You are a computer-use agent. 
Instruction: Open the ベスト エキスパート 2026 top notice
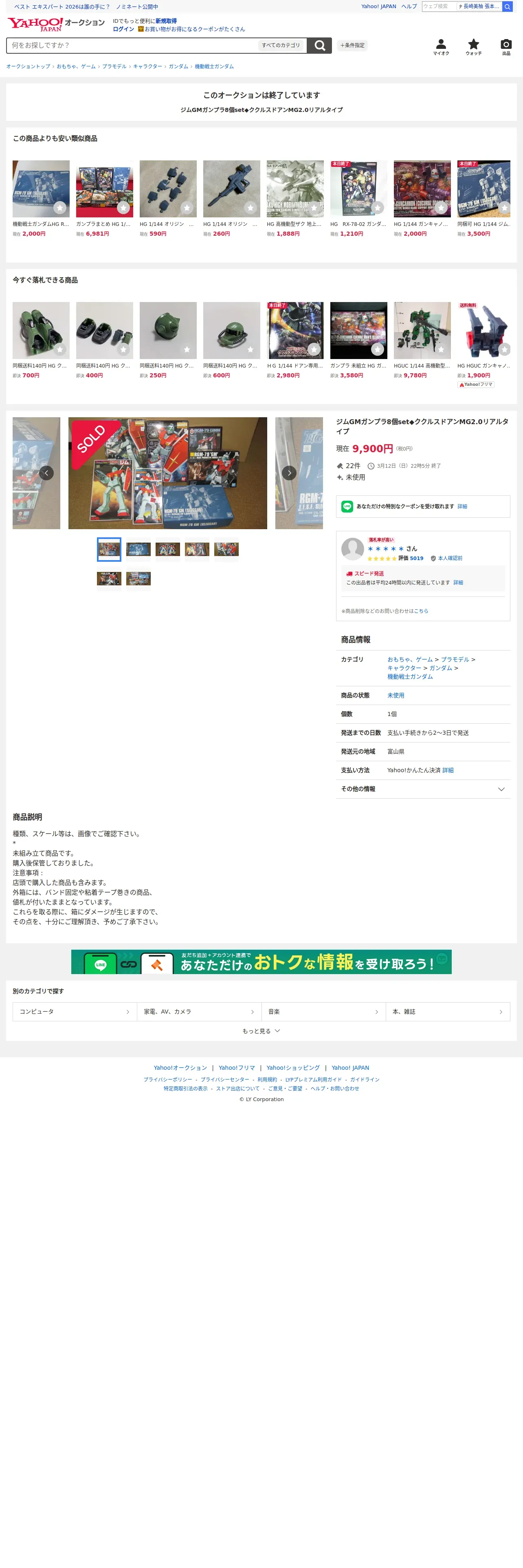coord(86,7)
